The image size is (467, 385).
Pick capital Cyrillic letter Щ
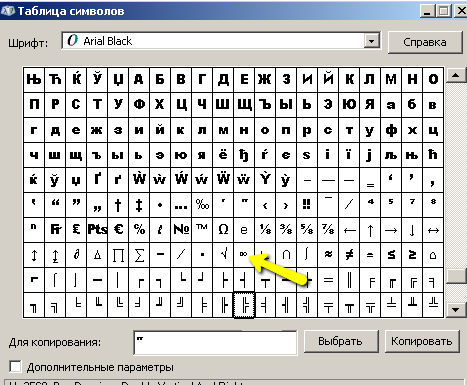(244, 105)
